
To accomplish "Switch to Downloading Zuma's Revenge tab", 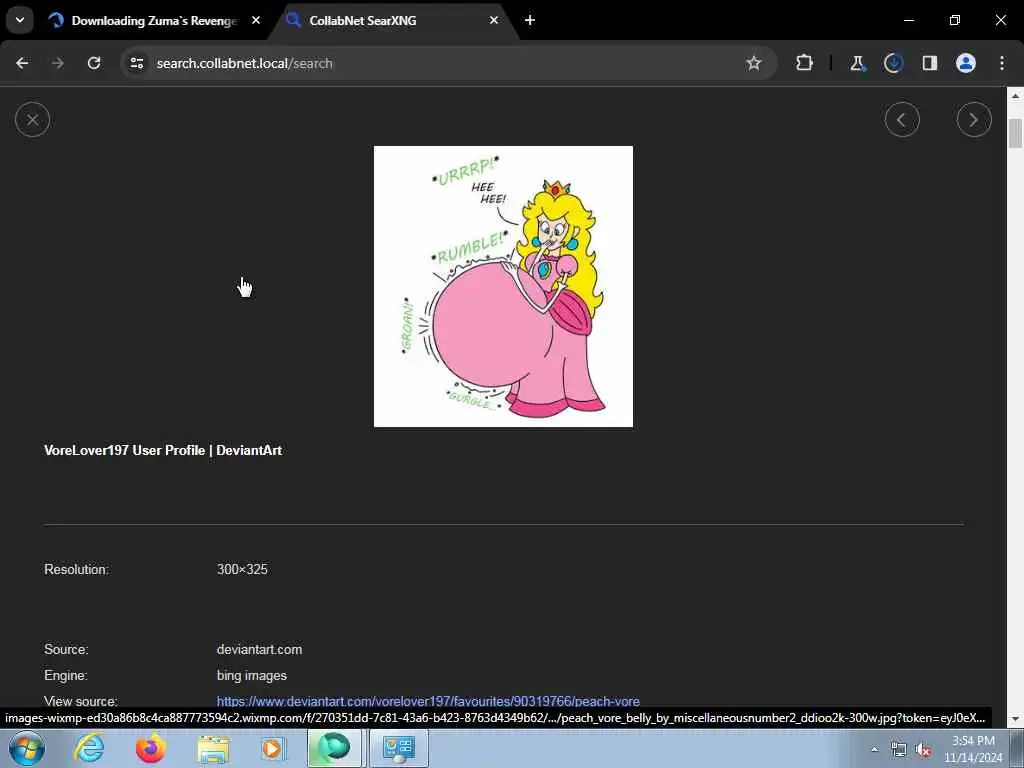I will (154, 21).
